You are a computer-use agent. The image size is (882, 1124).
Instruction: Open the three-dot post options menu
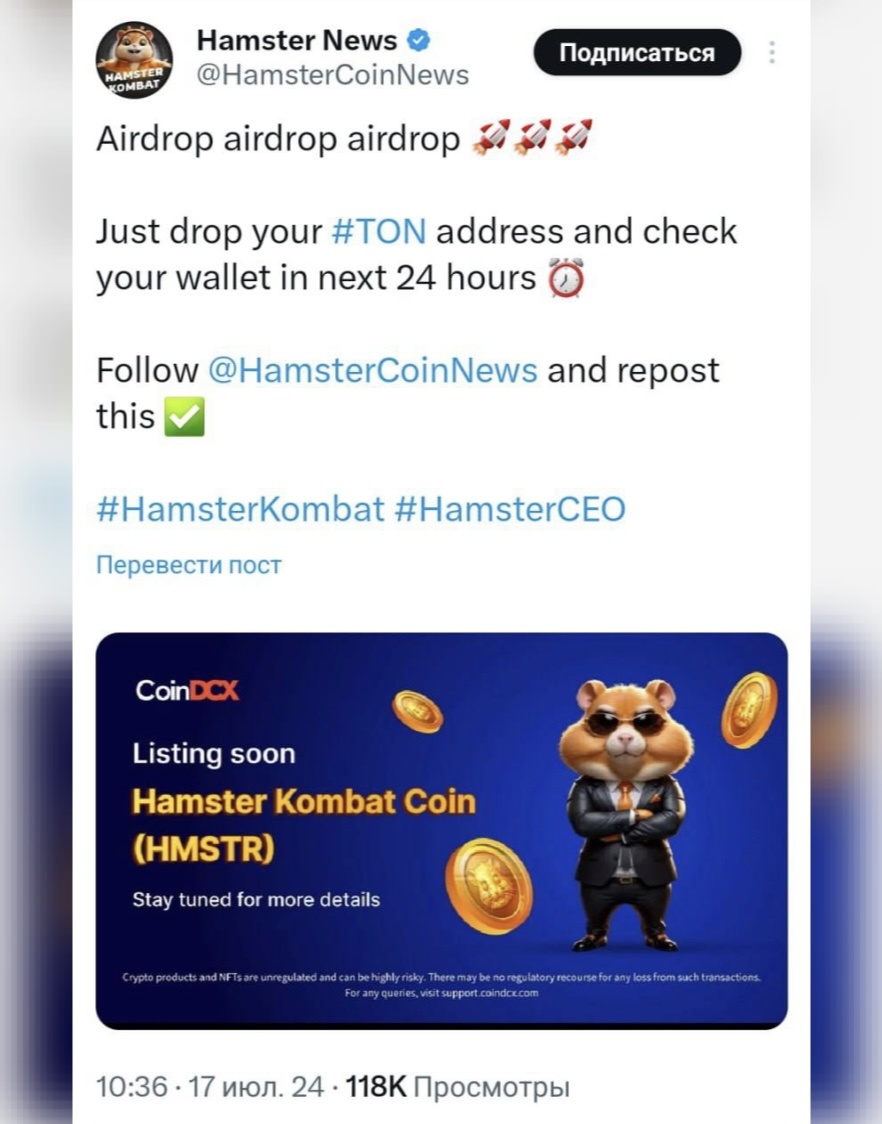click(x=772, y=52)
